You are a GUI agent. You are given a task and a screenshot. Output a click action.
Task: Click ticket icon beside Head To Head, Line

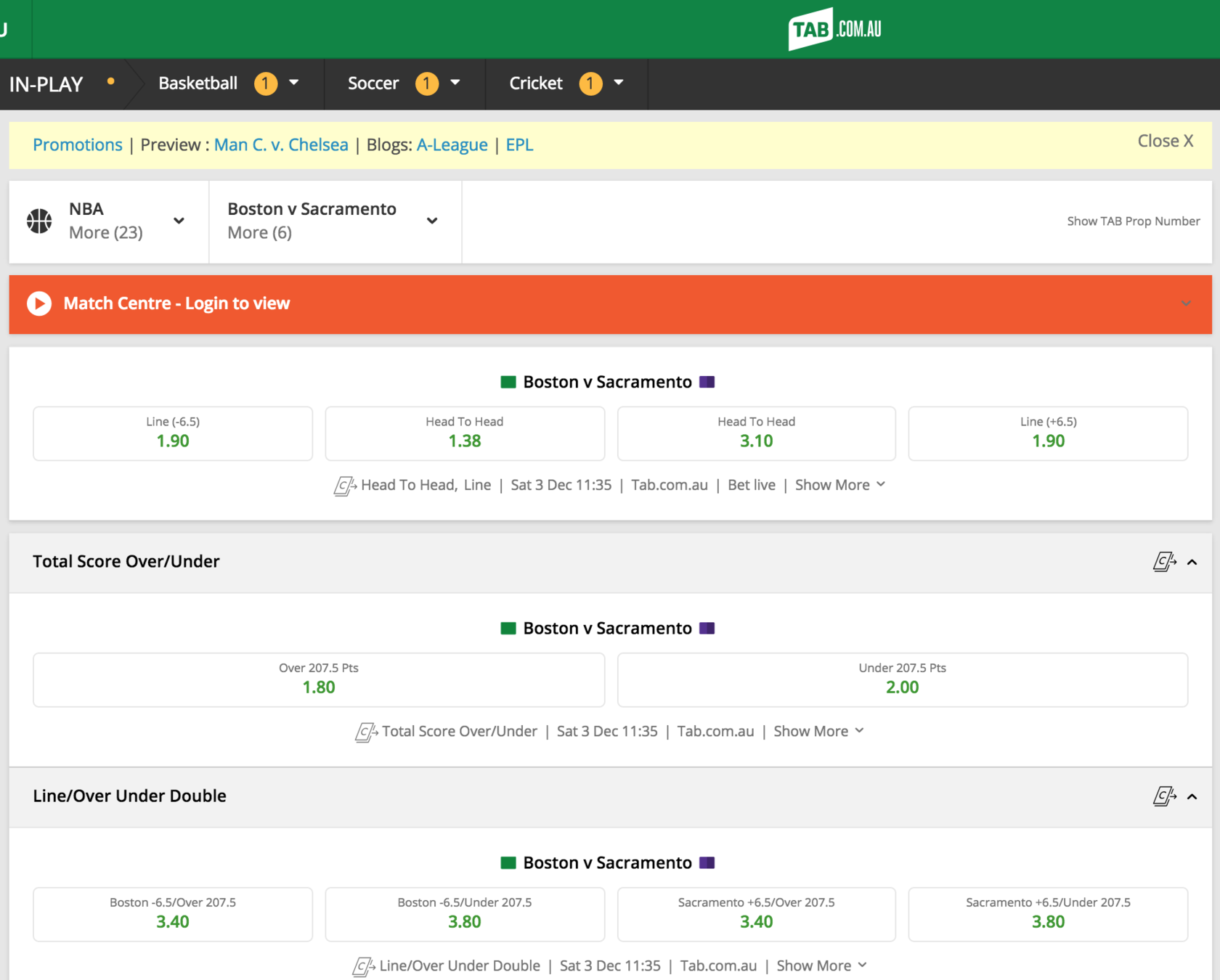point(345,486)
